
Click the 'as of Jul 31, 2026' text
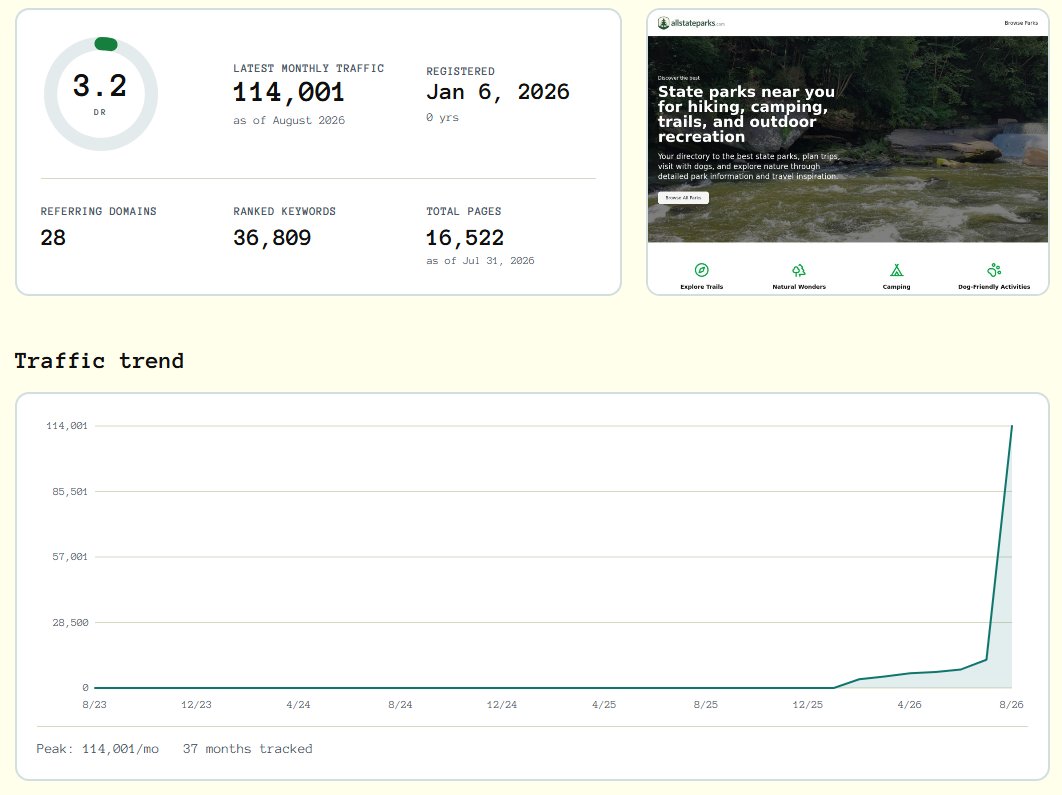480,261
